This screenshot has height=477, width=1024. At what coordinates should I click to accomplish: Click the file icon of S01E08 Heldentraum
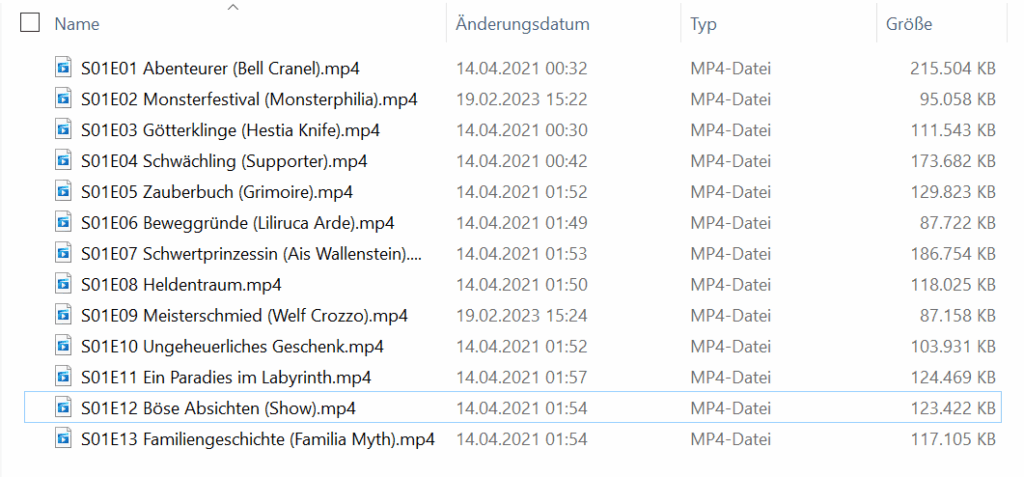click(63, 285)
